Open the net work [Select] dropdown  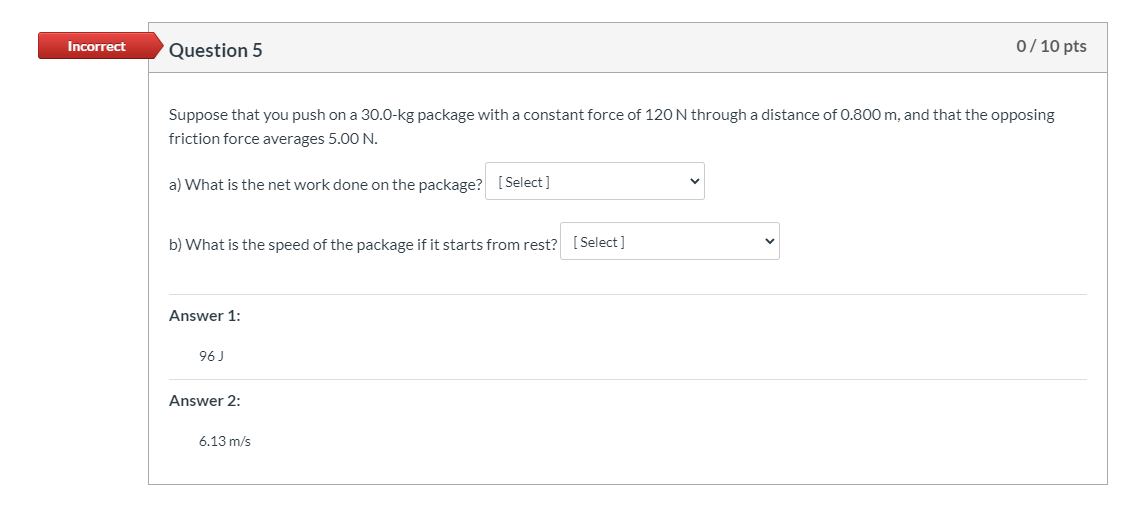coord(595,181)
